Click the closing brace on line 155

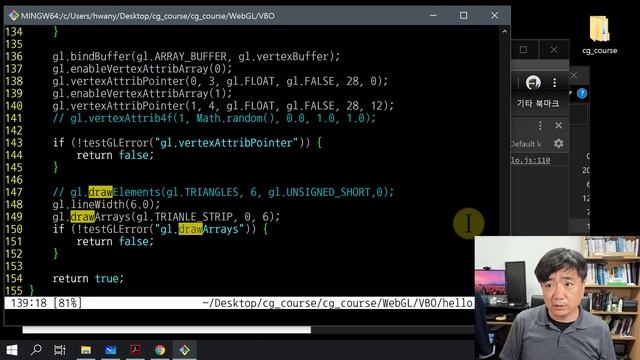click(x=31, y=291)
